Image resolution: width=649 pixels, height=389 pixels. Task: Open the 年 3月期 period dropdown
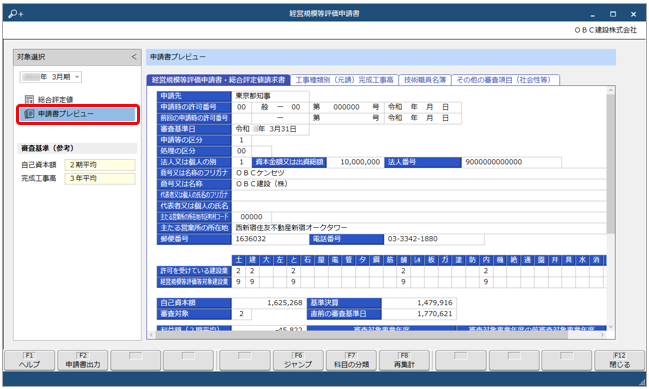[50, 77]
